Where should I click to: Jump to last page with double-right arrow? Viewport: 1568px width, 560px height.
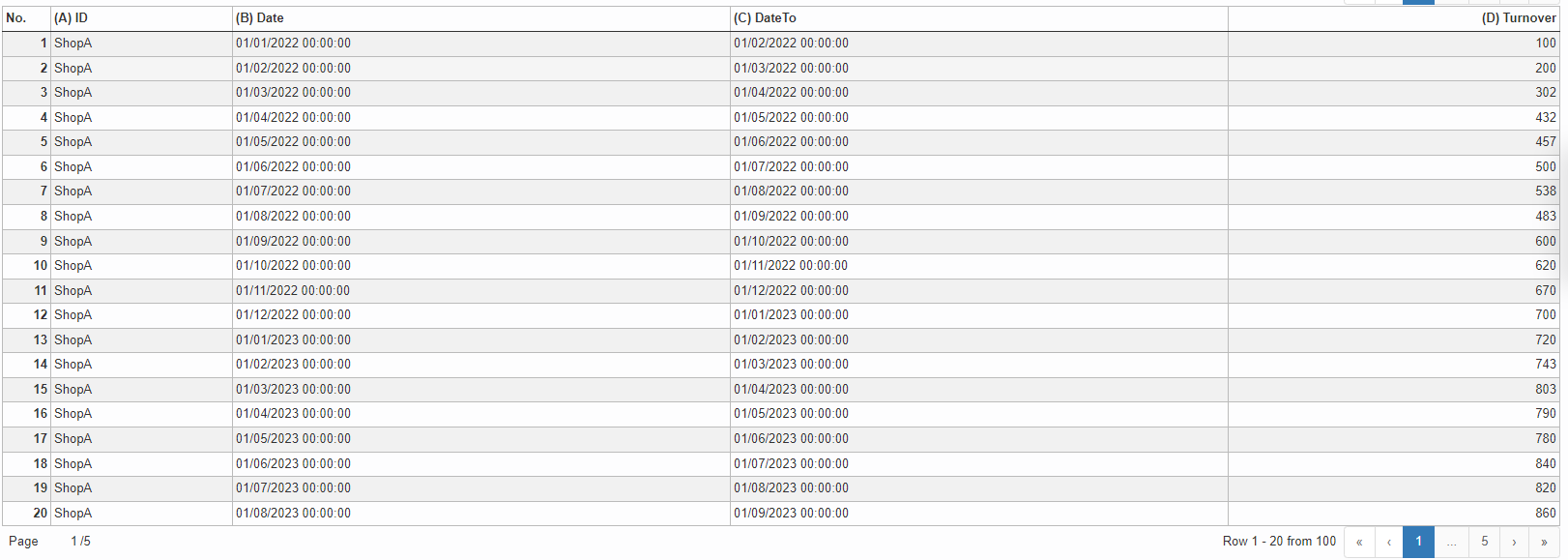point(1544,542)
